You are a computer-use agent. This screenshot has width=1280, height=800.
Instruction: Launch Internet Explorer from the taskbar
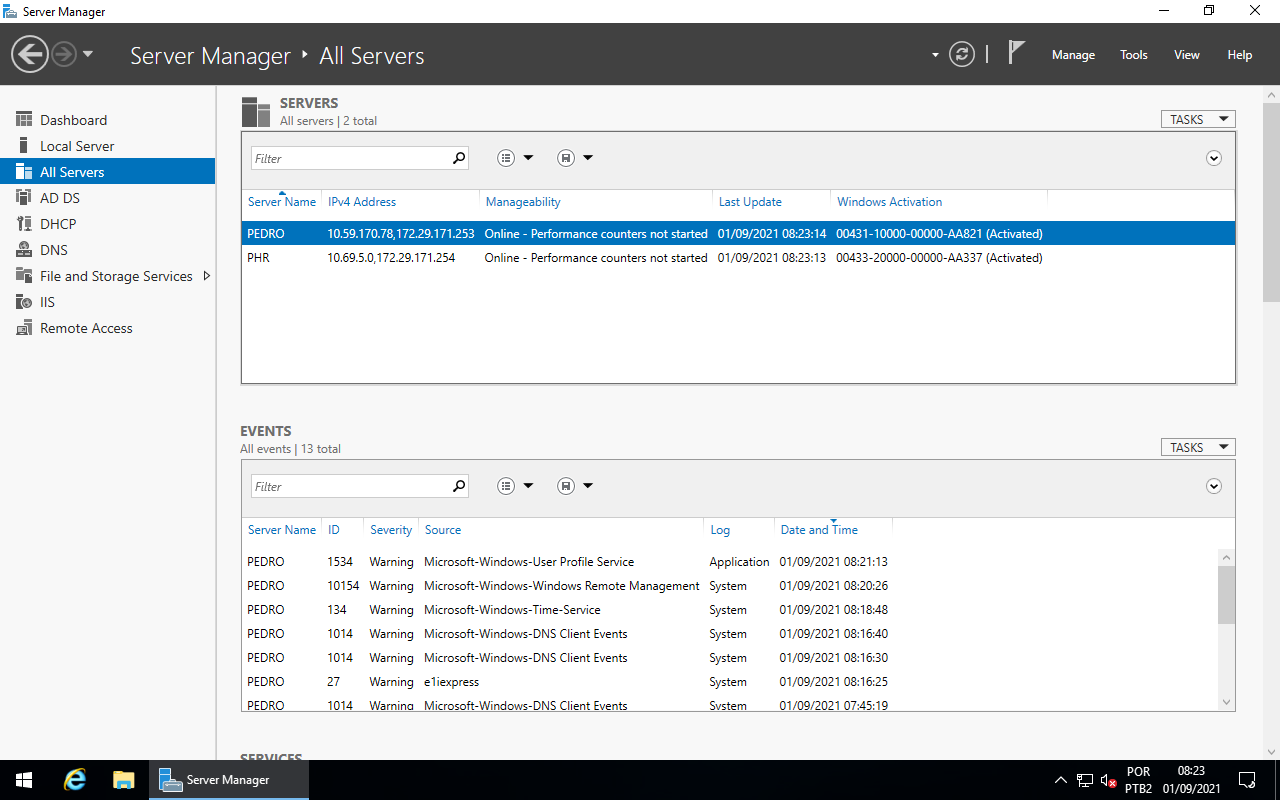[74, 779]
